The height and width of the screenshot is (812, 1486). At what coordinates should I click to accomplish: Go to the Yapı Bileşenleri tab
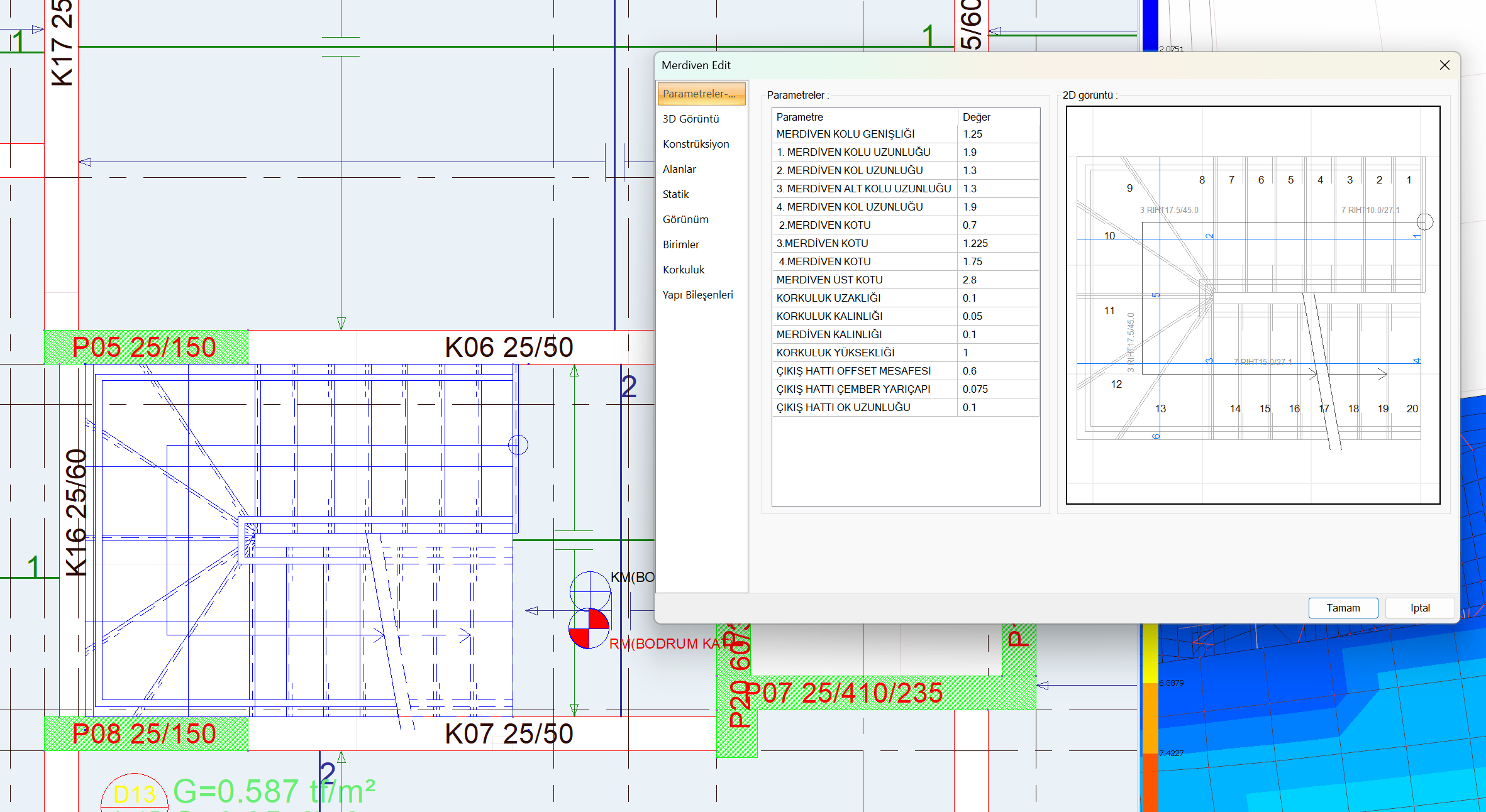point(697,295)
